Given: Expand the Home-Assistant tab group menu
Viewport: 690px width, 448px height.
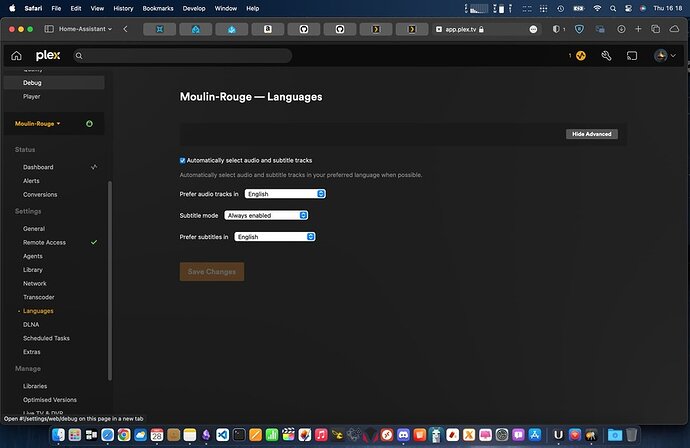Looking at the screenshot, I should [x=85, y=29].
